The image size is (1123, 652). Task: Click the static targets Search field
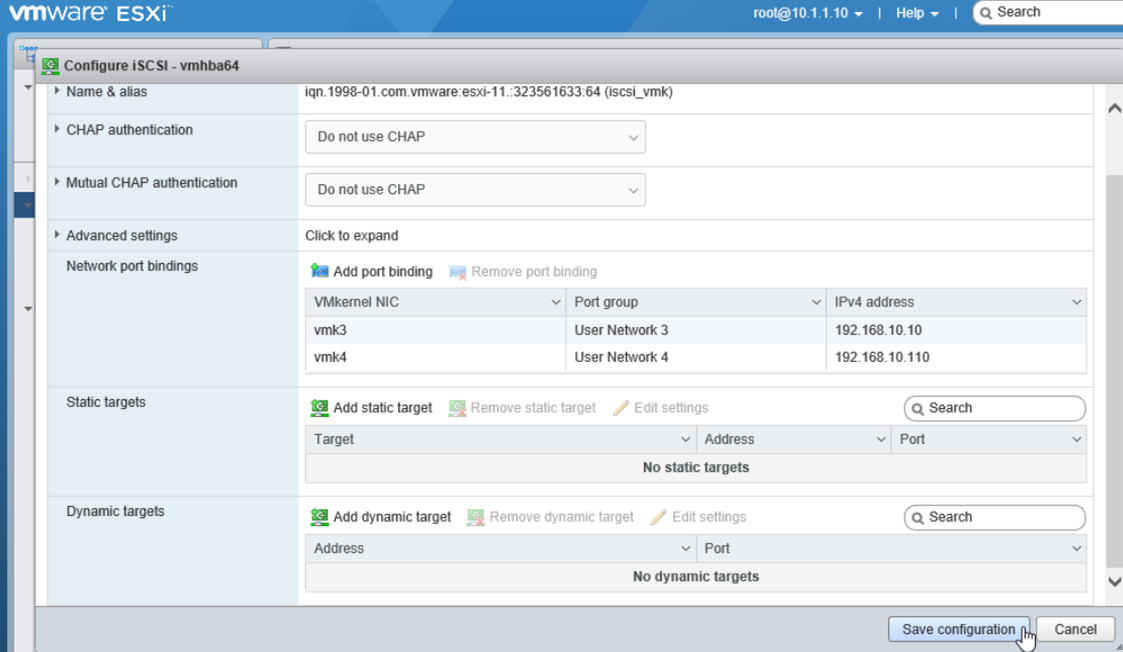coord(994,408)
